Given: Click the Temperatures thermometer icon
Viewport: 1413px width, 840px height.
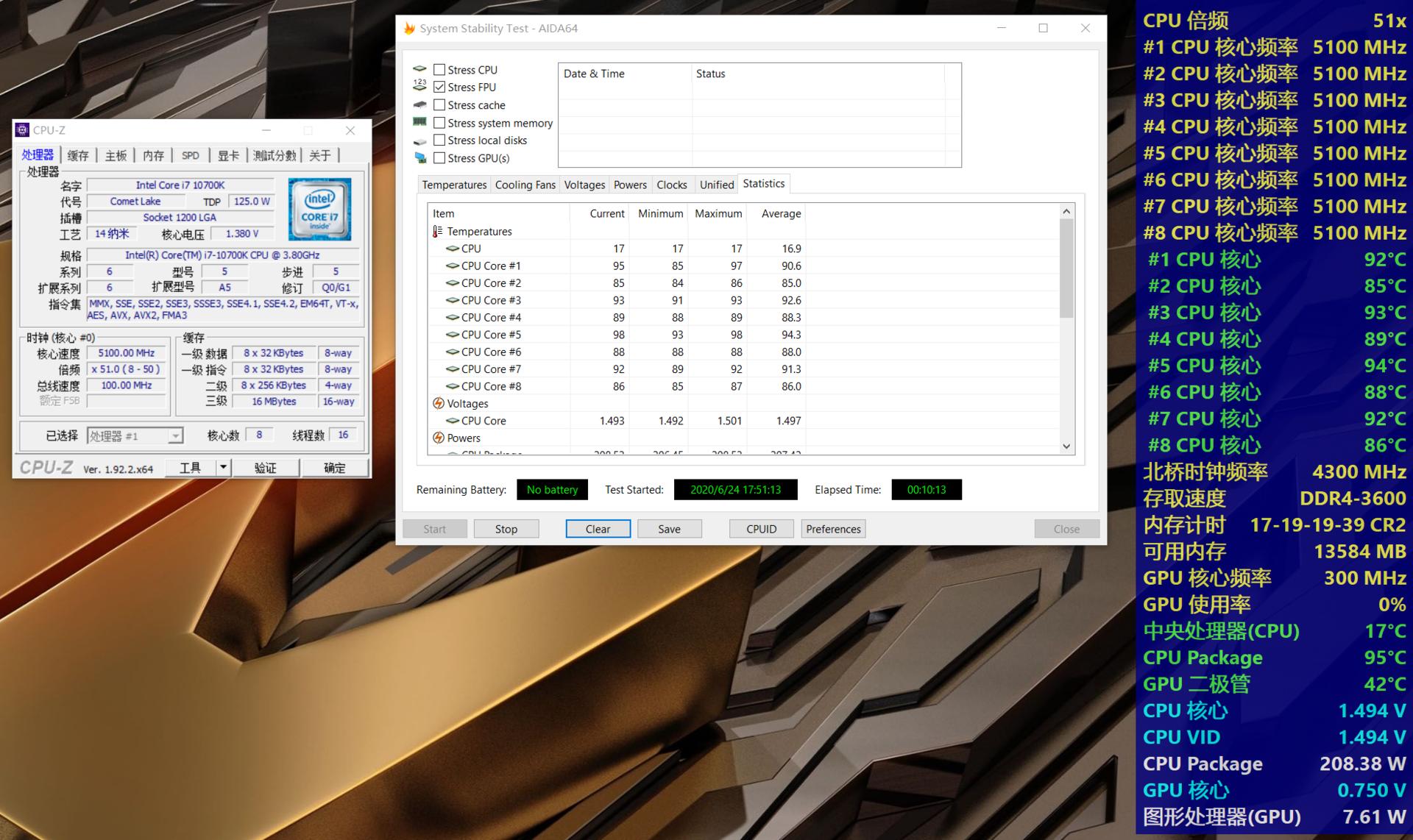Looking at the screenshot, I should [437, 231].
